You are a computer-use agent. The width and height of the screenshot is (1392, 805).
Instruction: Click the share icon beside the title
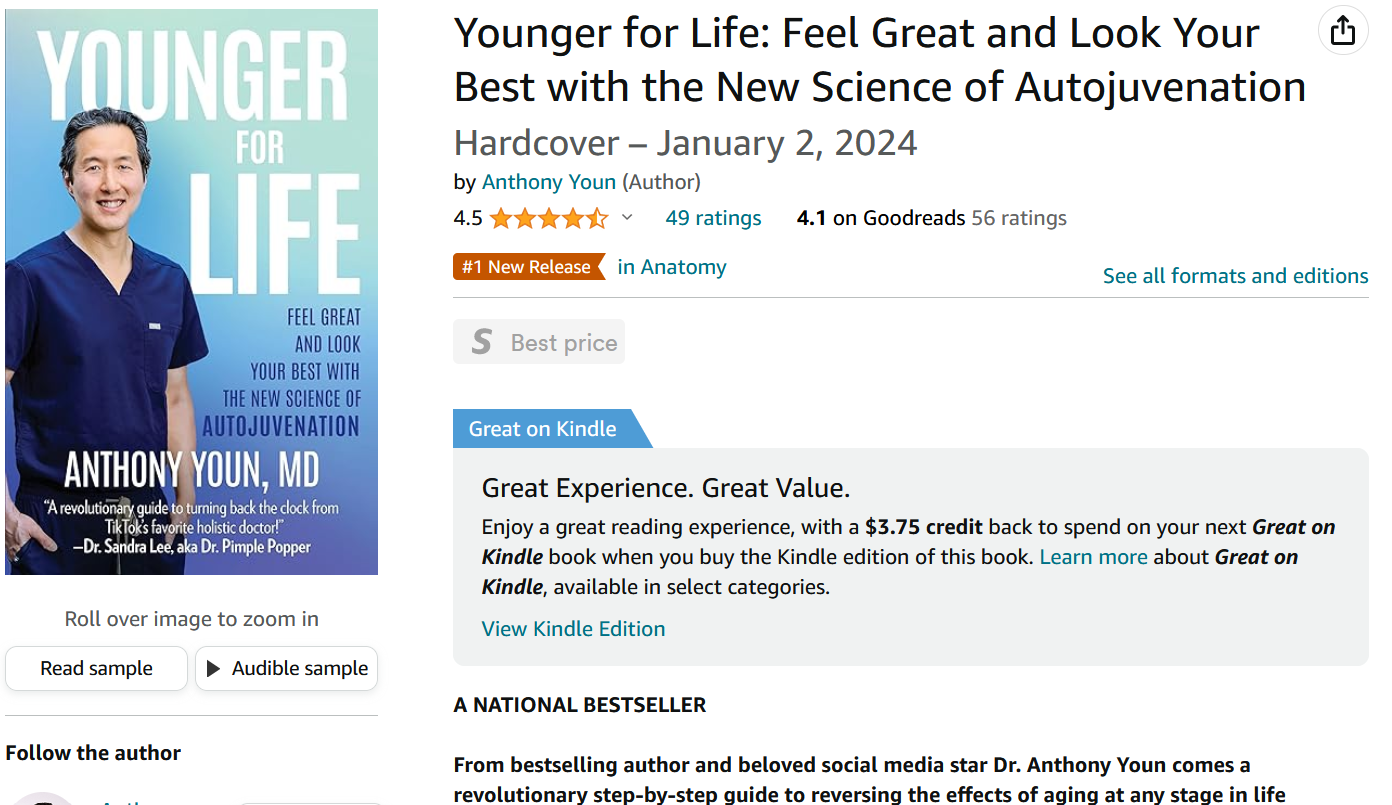[x=1342, y=32]
